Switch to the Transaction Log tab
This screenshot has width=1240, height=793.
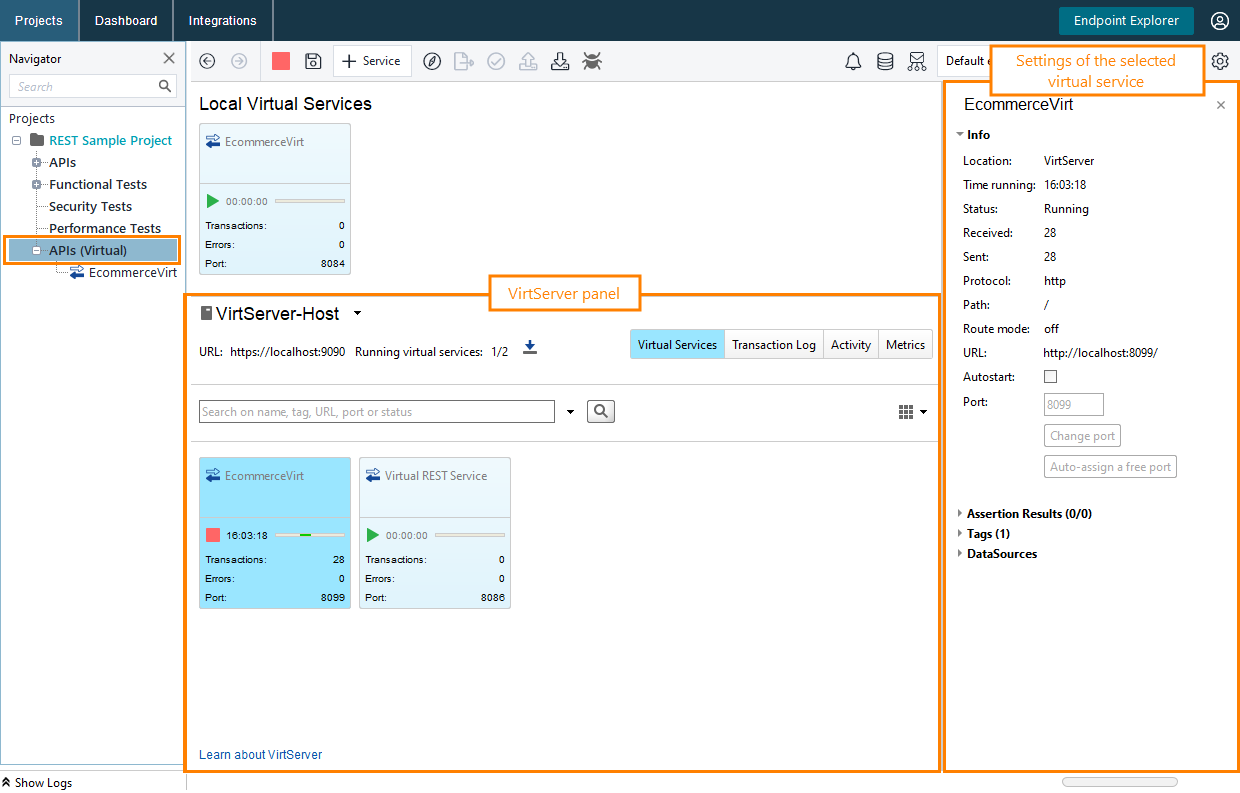tap(773, 345)
